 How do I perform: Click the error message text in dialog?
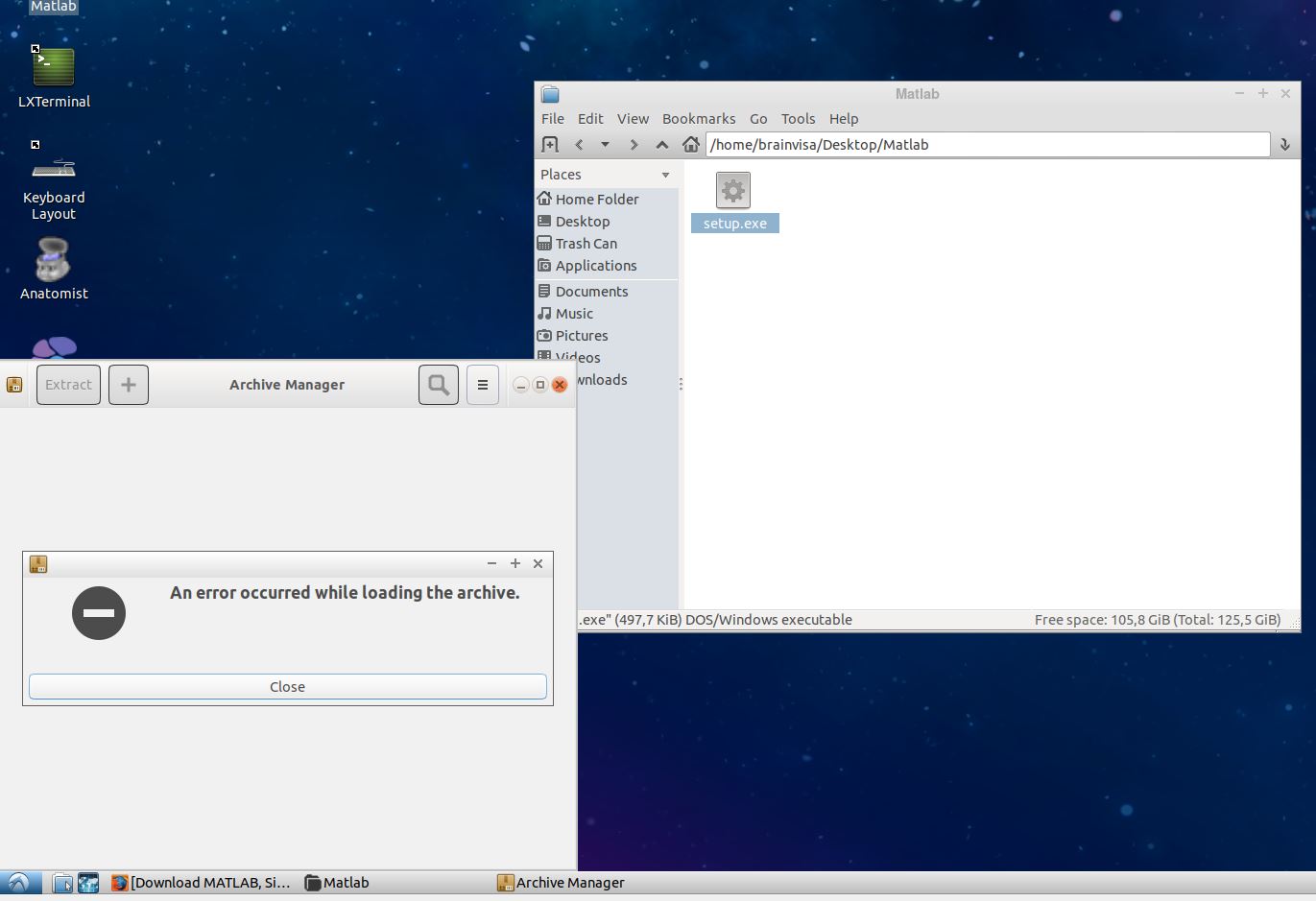coord(345,593)
